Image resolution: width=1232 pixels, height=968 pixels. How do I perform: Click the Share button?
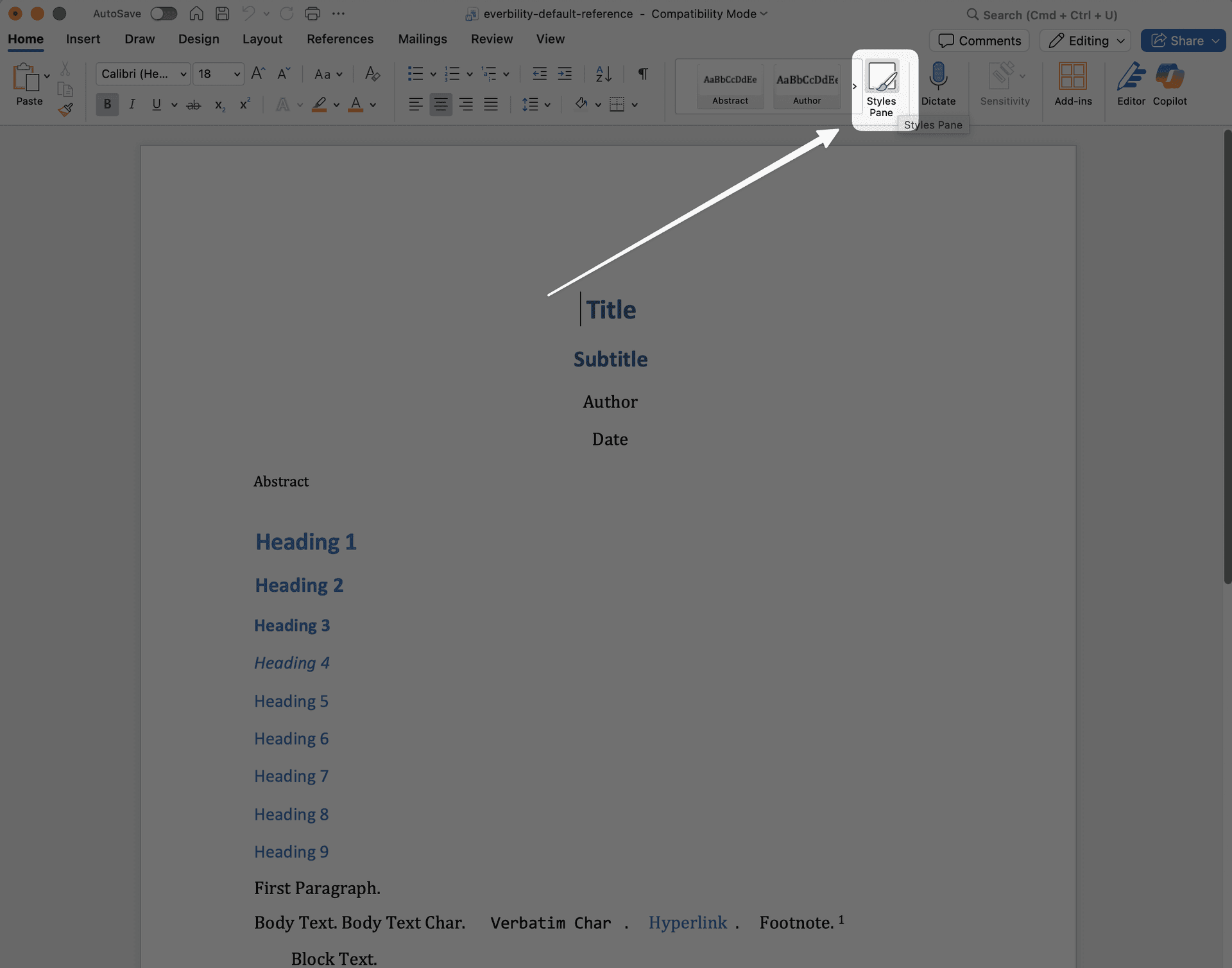1183,40
